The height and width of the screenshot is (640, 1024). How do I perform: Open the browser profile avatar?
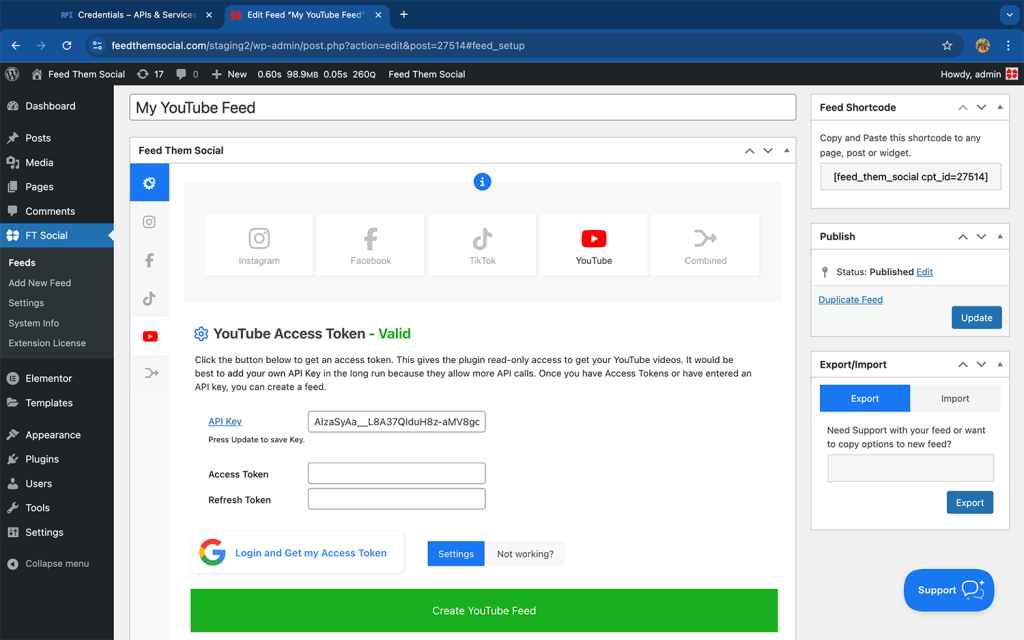(x=982, y=46)
